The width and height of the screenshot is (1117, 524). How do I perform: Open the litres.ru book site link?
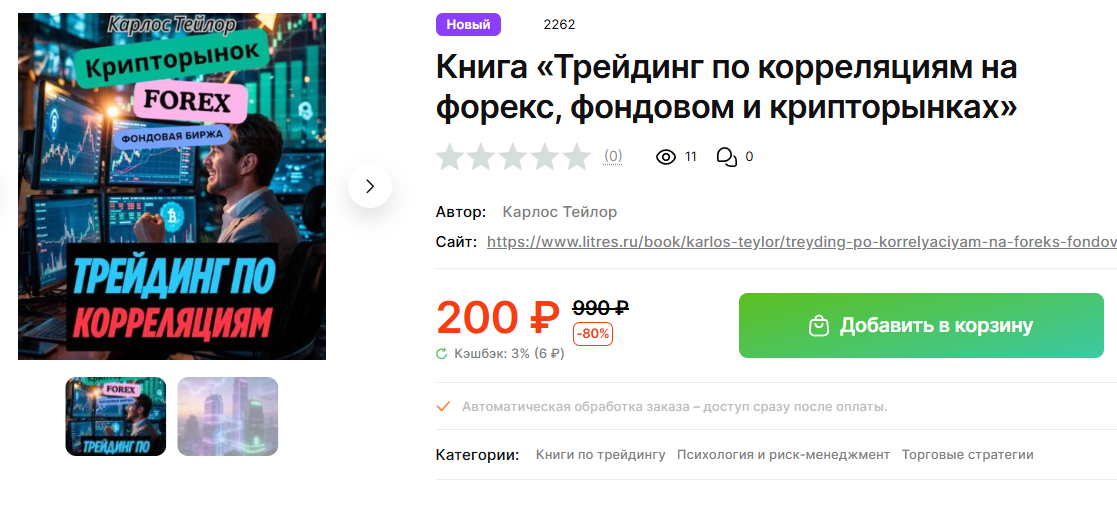(x=801, y=242)
